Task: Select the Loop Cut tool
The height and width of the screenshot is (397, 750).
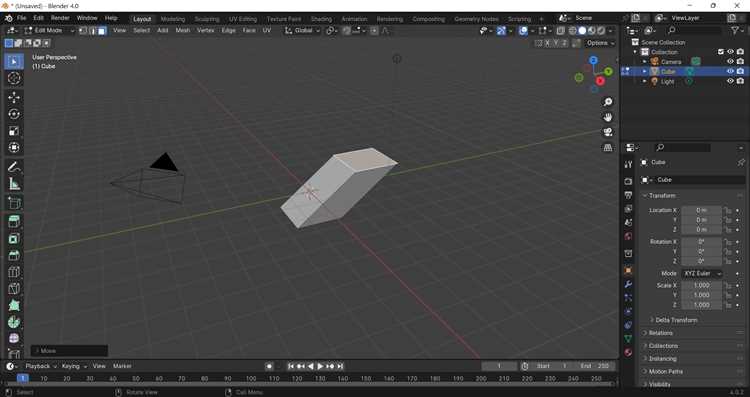Action: pos(14,272)
